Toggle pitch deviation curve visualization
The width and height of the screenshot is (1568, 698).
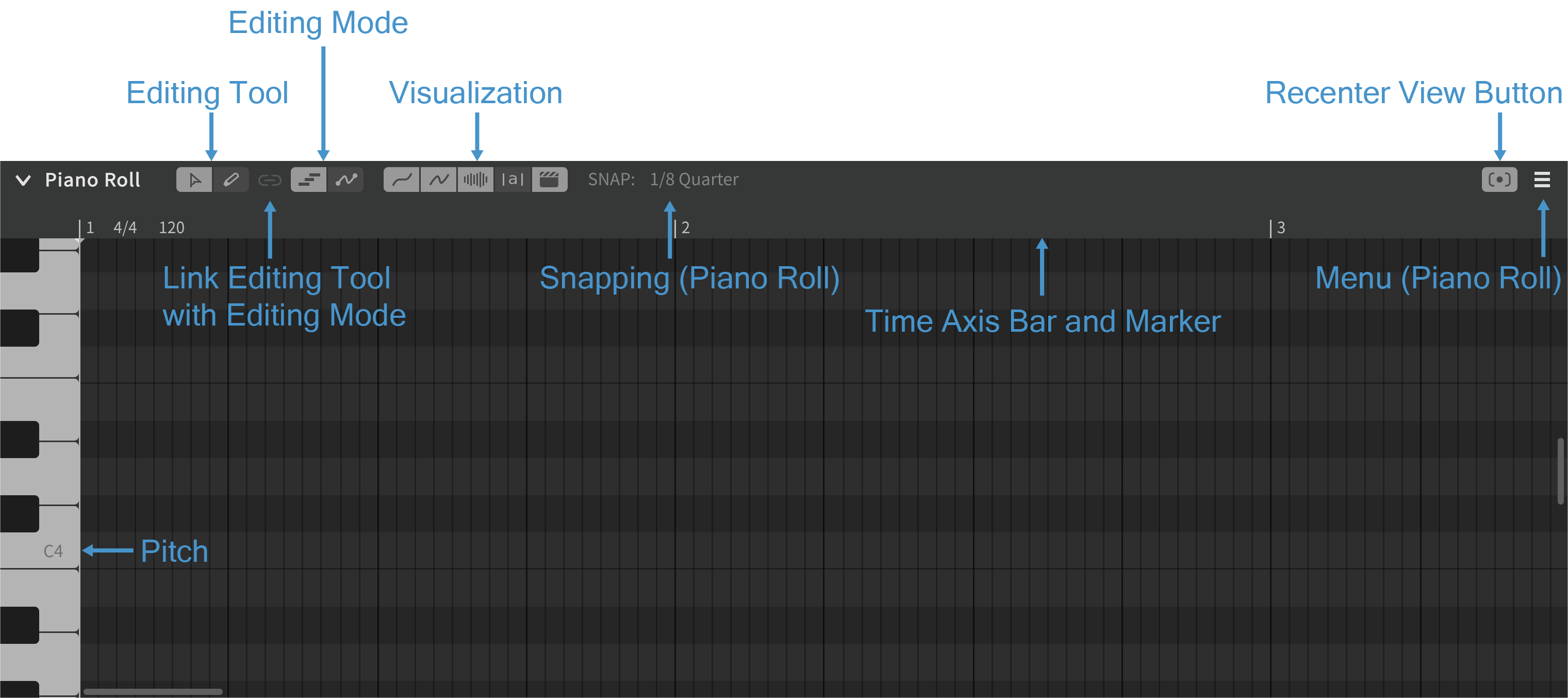(x=438, y=180)
